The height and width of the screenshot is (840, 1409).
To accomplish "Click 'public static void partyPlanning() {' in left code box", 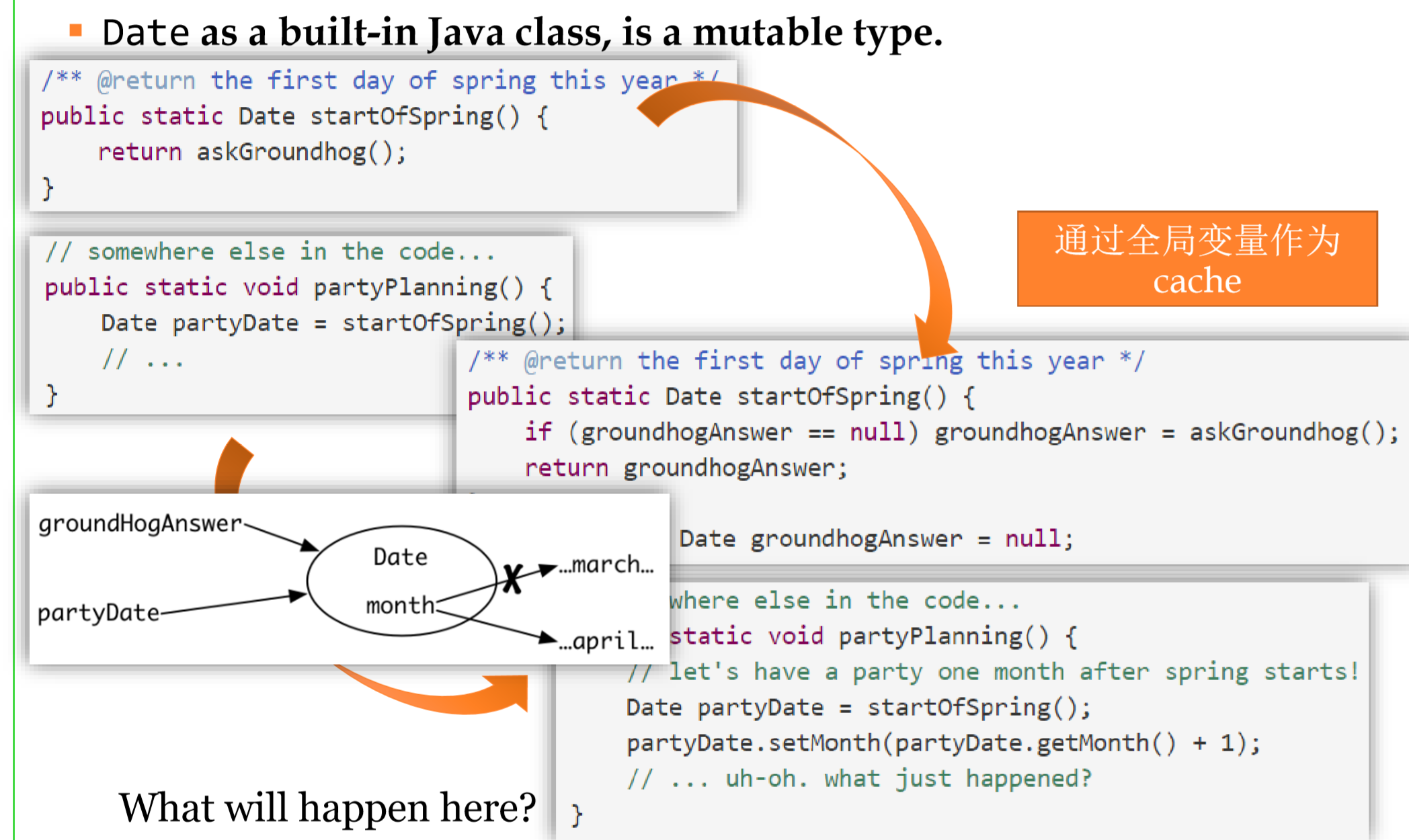I will click(x=299, y=288).
